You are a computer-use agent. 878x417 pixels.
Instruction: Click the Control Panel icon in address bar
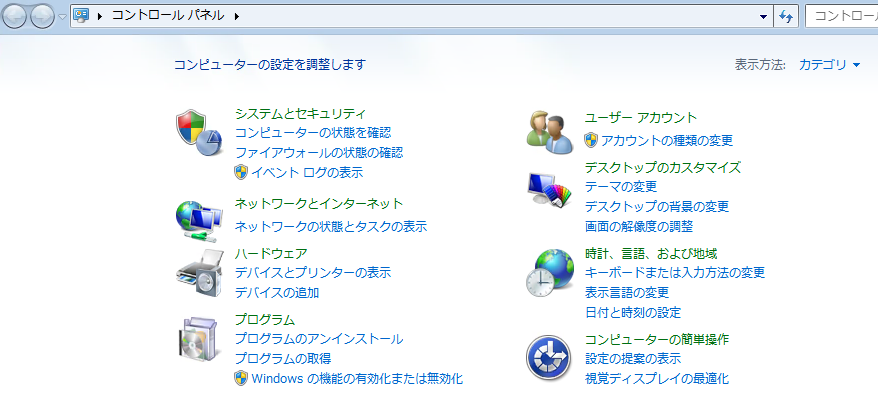(82, 16)
